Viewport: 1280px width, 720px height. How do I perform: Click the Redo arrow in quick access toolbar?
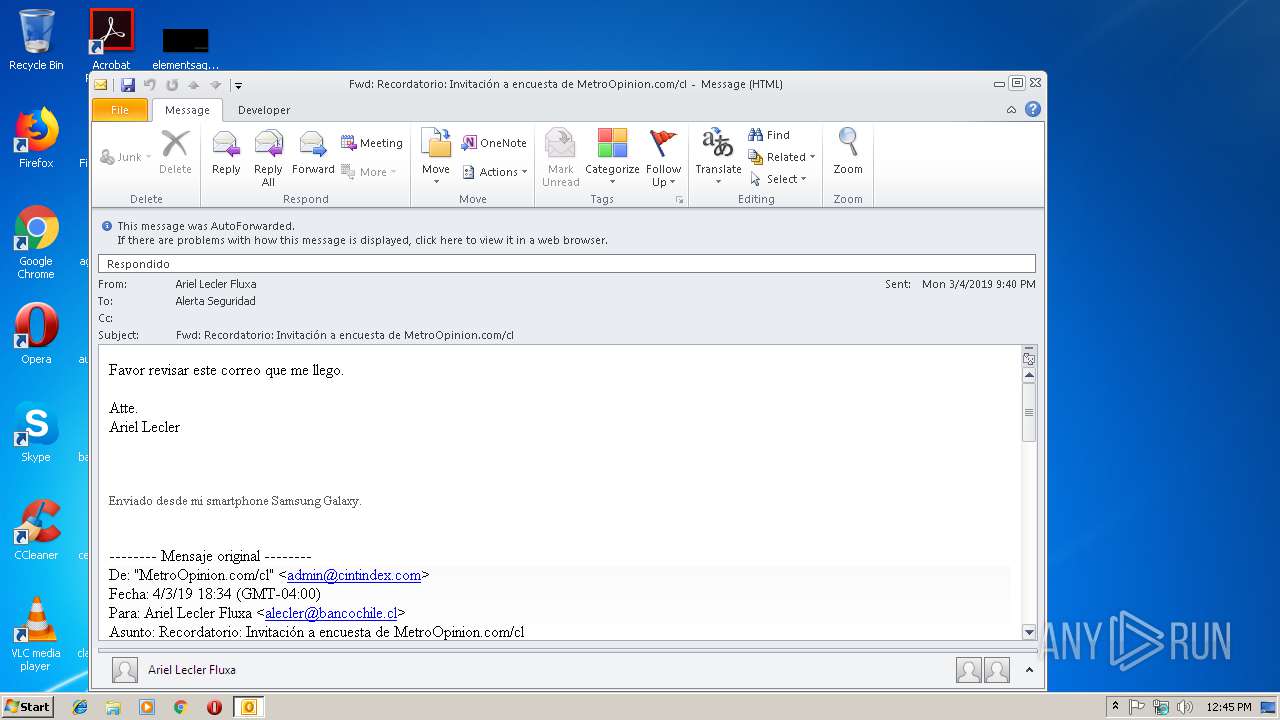point(172,85)
